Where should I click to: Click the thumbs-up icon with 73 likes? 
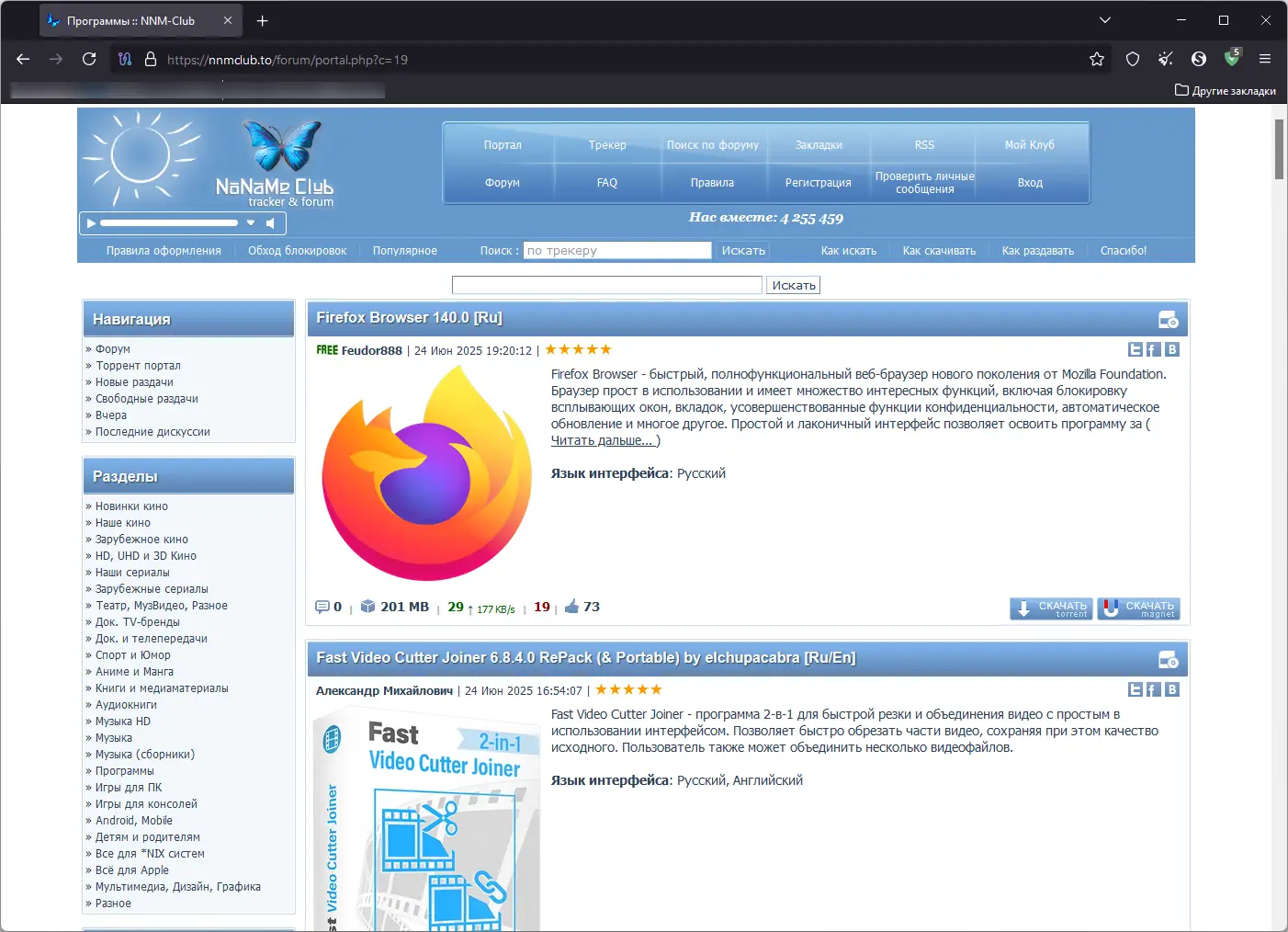tap(572, 606)
